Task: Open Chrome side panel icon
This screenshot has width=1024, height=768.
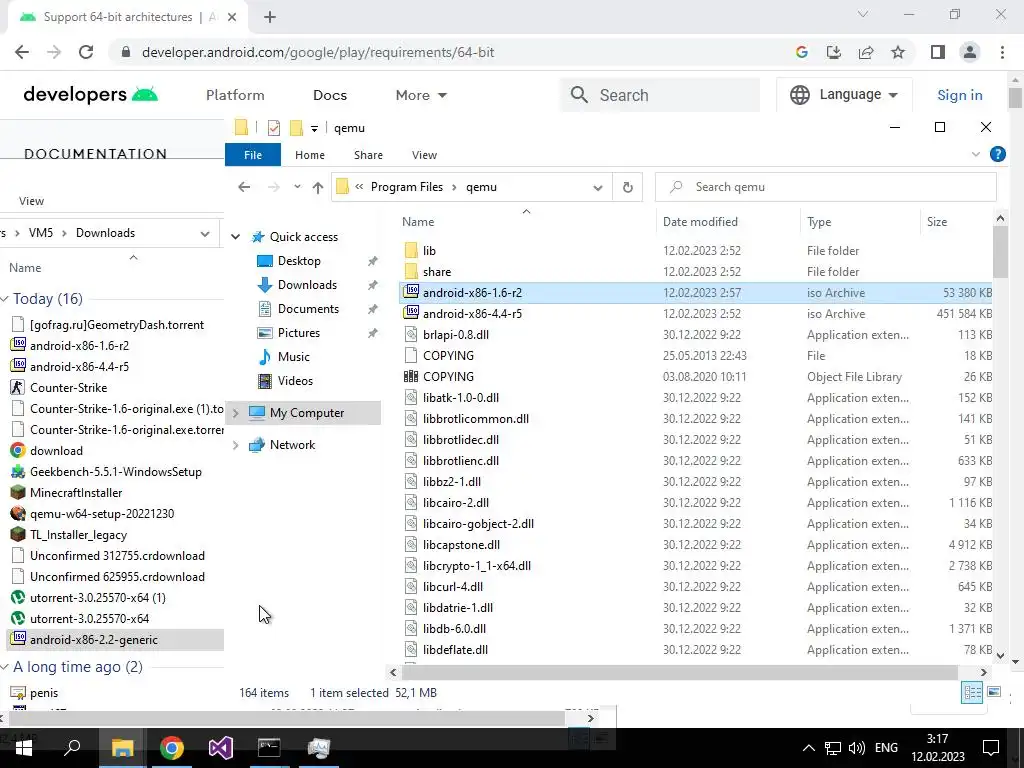Action: (938, 52)
